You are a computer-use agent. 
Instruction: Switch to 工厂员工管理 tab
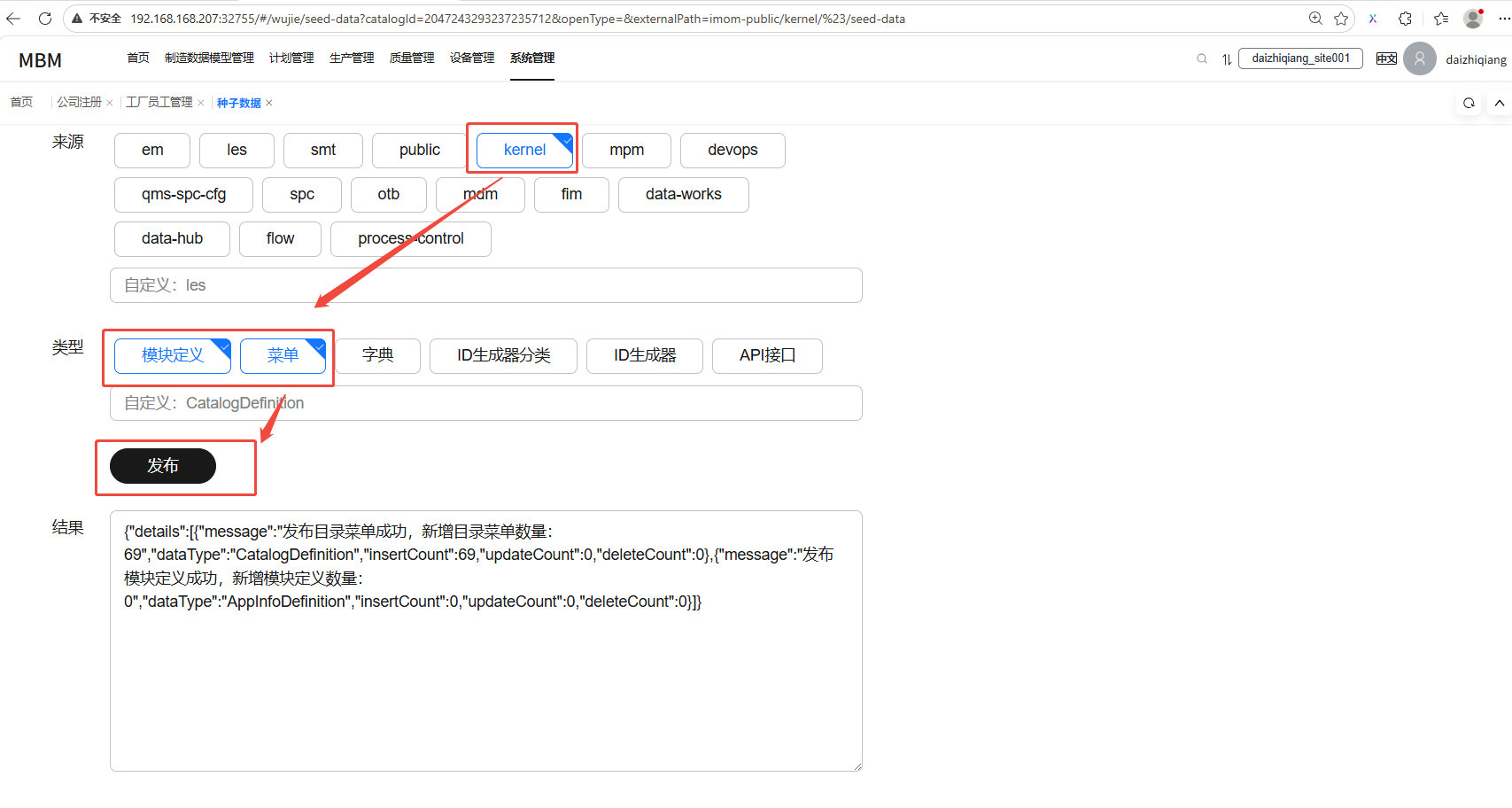click(159, 102)
